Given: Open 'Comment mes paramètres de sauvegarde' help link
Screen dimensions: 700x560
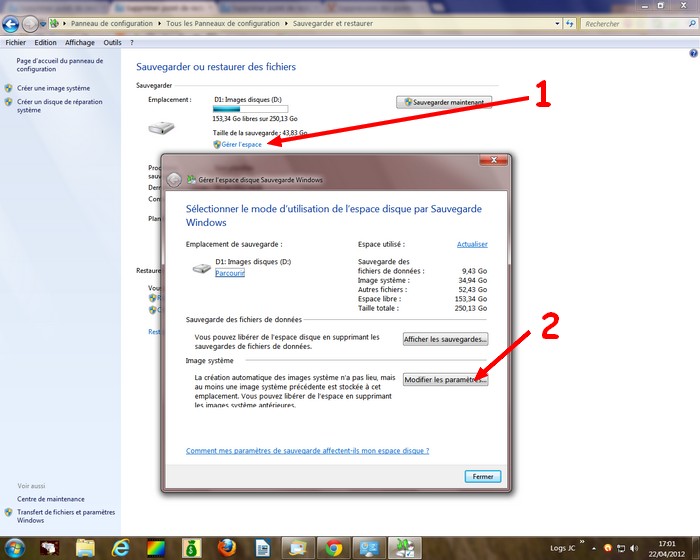Looking at the screenshot, I should [307, 451].
